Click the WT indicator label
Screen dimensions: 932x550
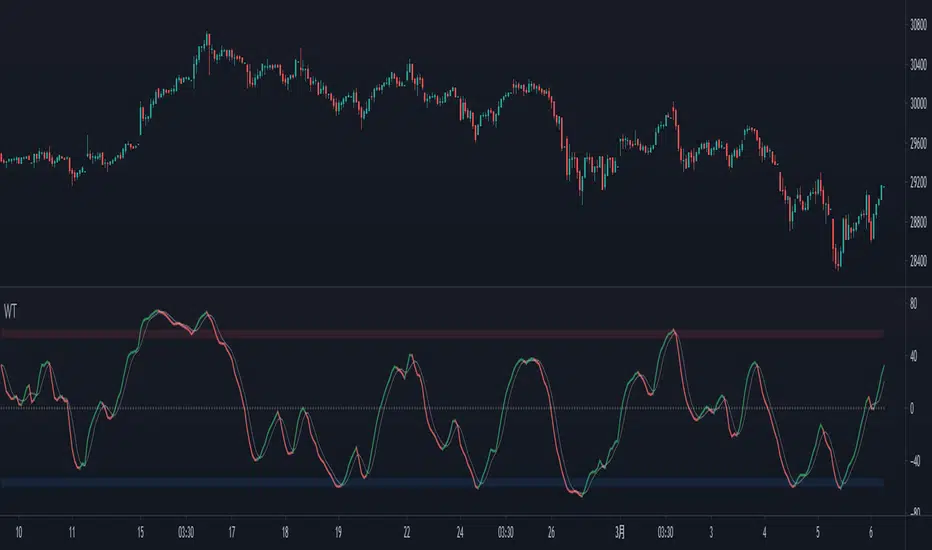[x=10, y=311]
